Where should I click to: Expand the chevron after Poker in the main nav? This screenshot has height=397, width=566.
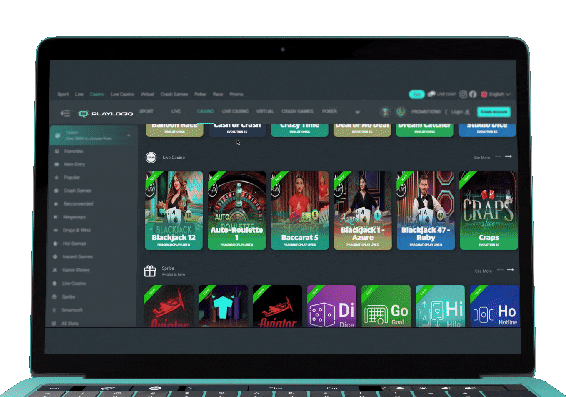357,112
